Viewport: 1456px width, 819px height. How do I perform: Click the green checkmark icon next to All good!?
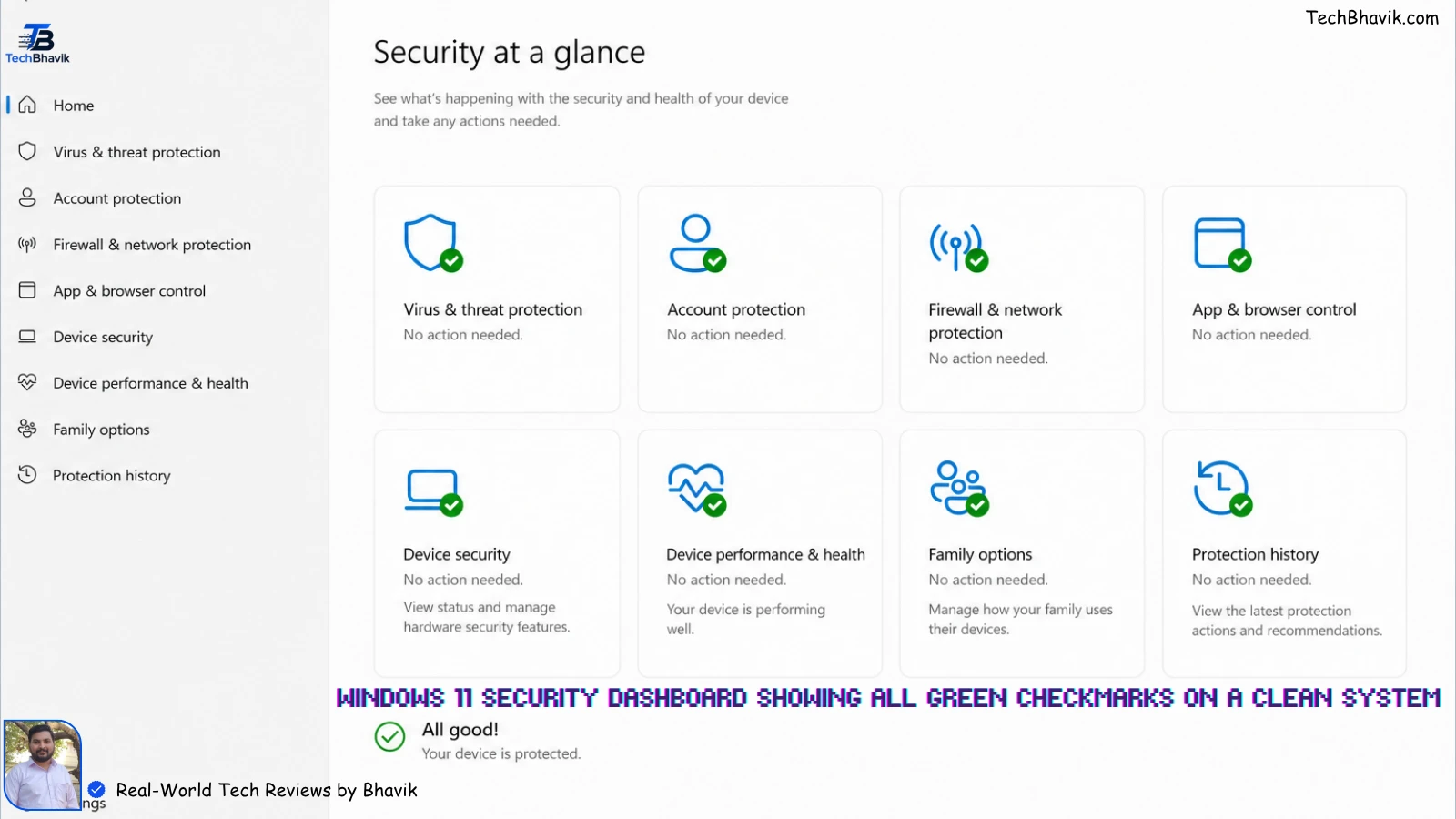(389, 736)
